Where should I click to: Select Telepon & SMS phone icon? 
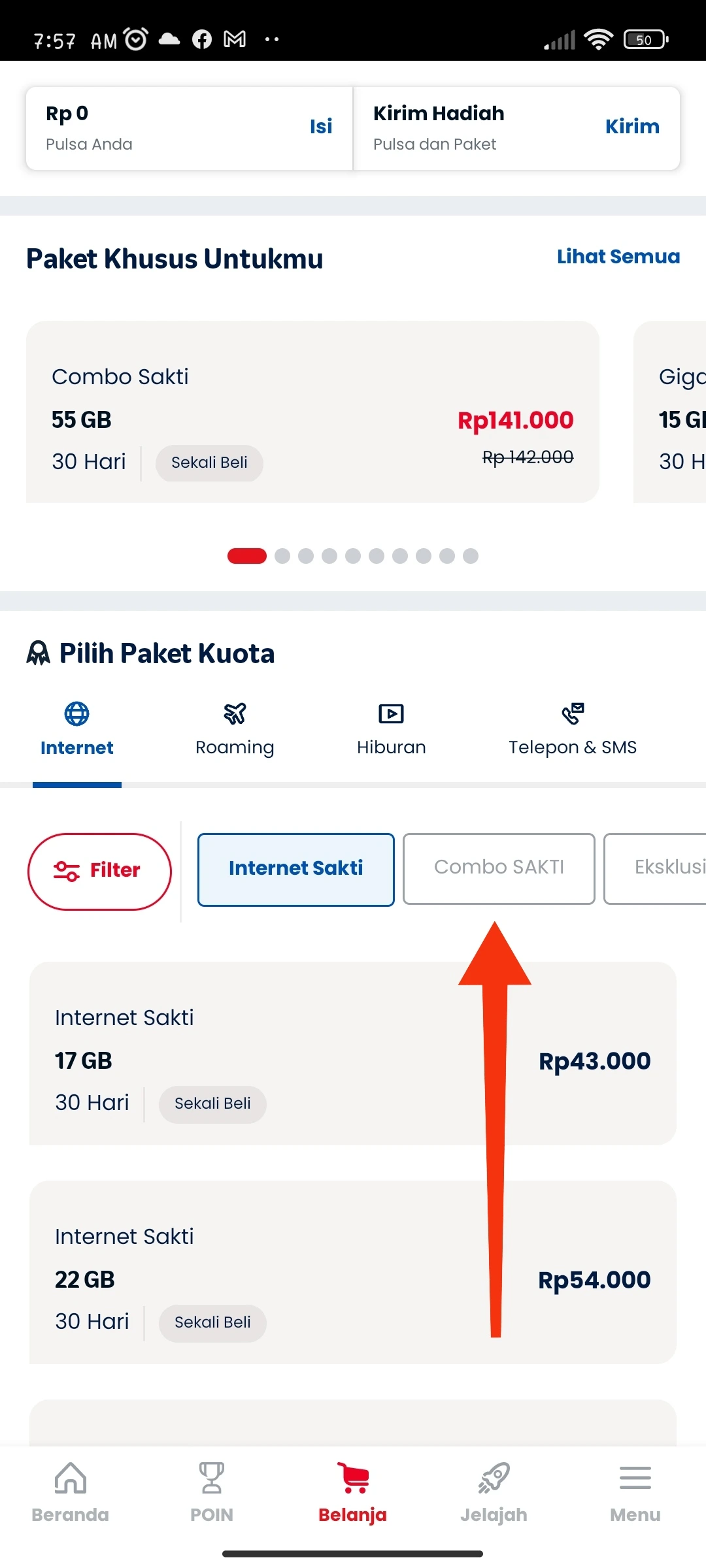[x=573, y=713]
